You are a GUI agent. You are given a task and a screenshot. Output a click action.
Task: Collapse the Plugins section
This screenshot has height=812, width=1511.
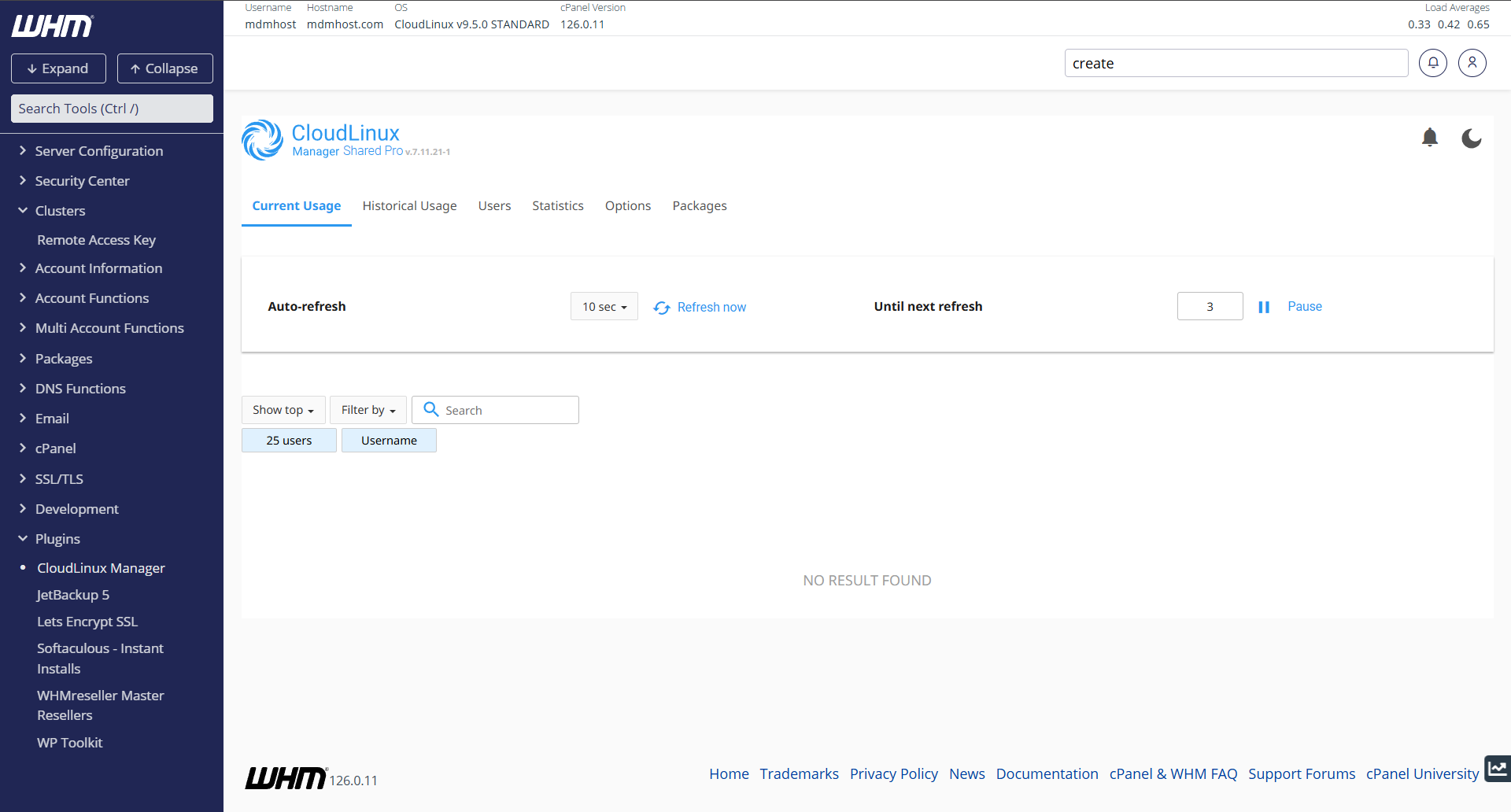[x=57, y=539]
